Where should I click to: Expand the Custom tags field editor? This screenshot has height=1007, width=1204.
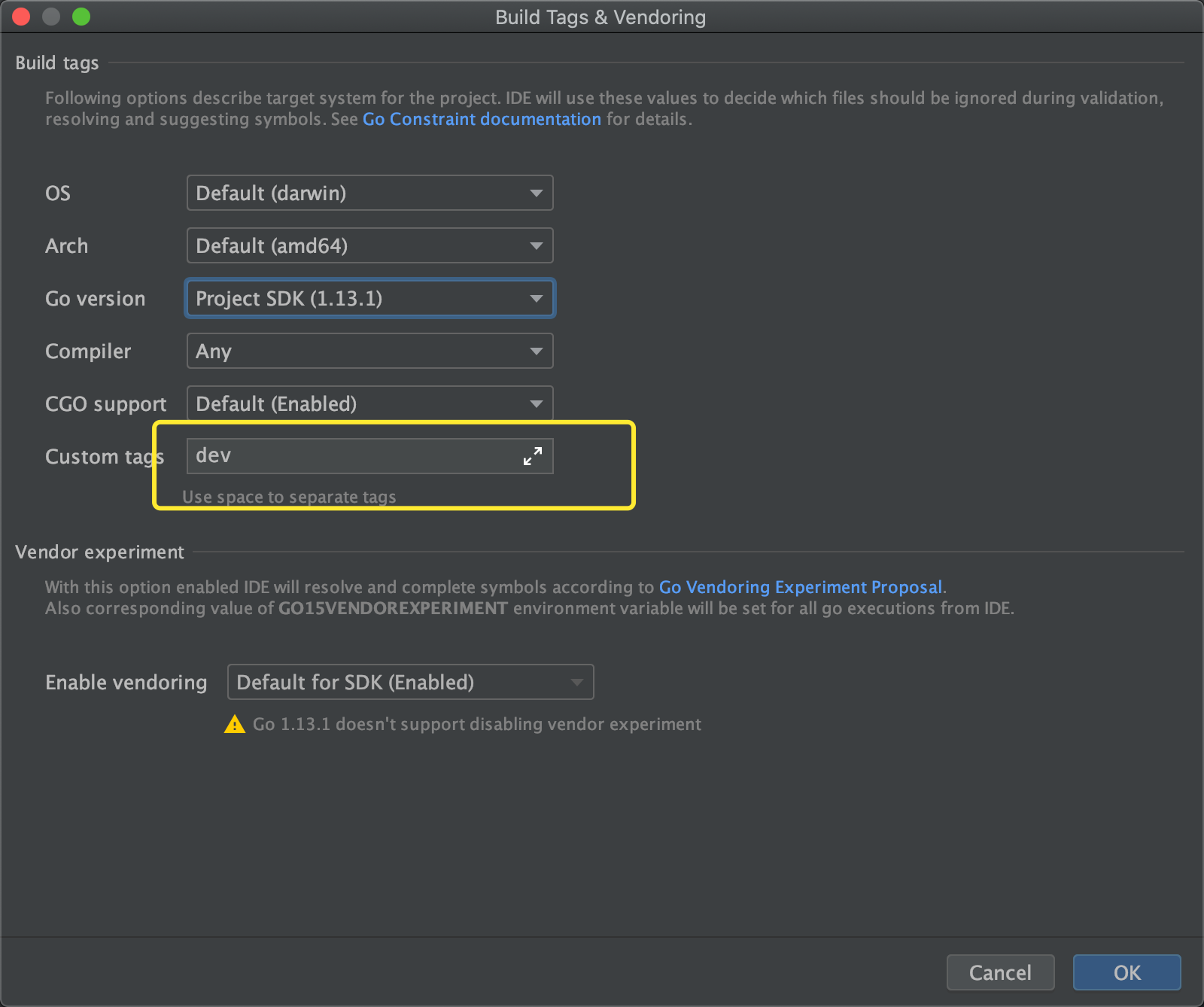532,456
